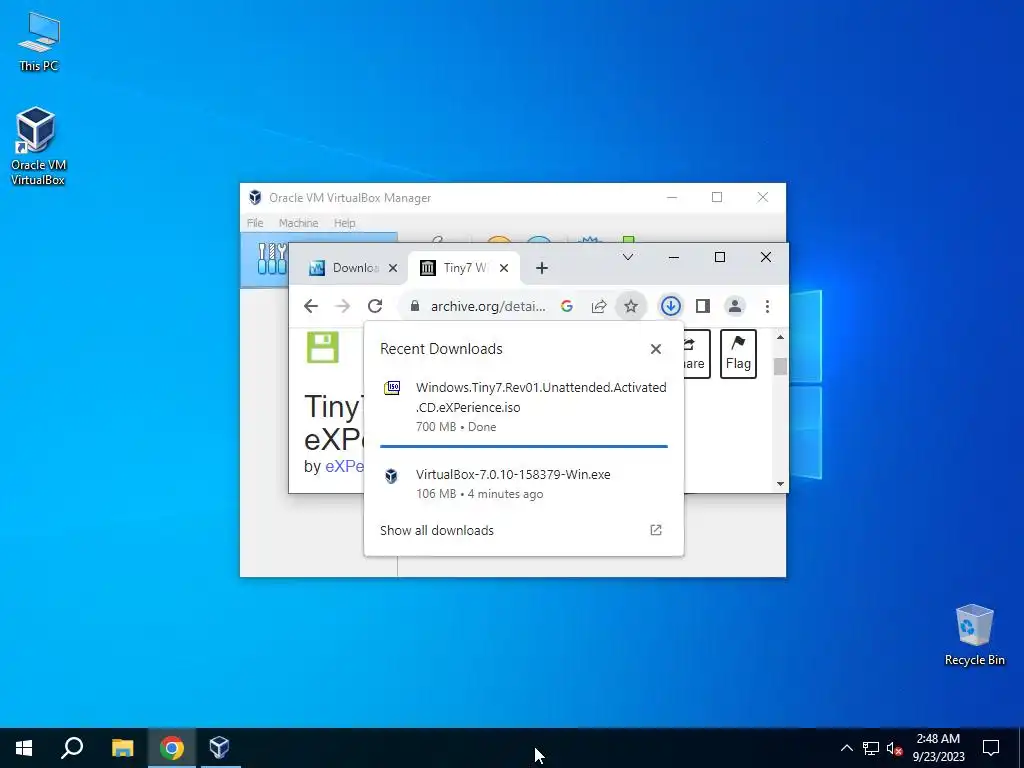
Task: Close the Recent Downloads popup
Action: [656, 349]
